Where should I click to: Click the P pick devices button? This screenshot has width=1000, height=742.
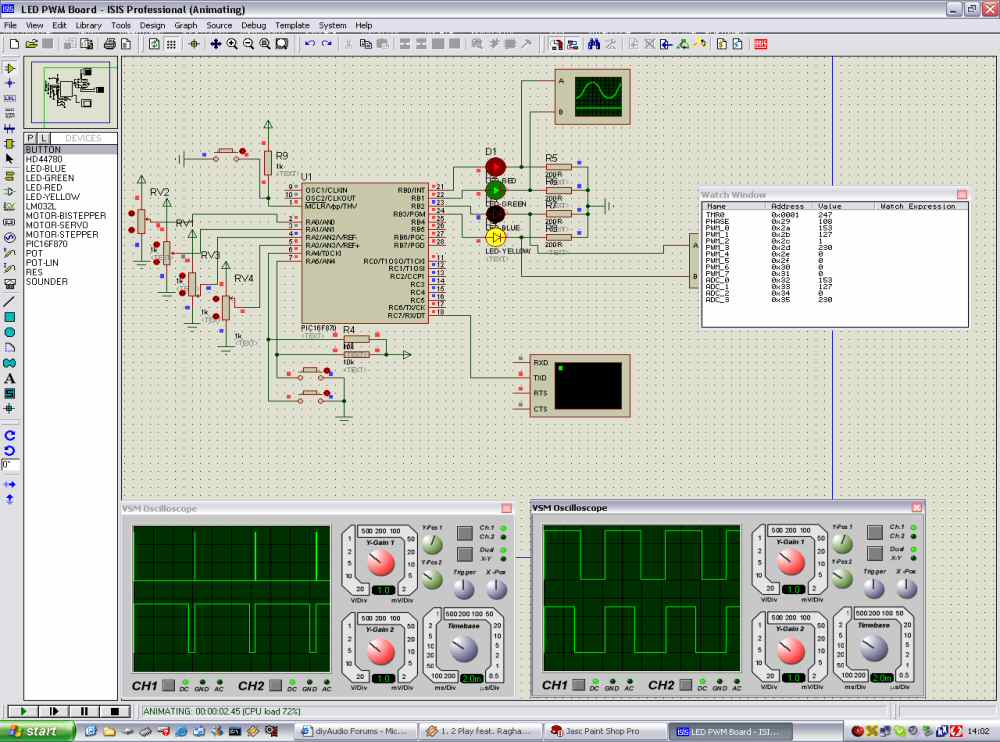[x=30, y=138]
